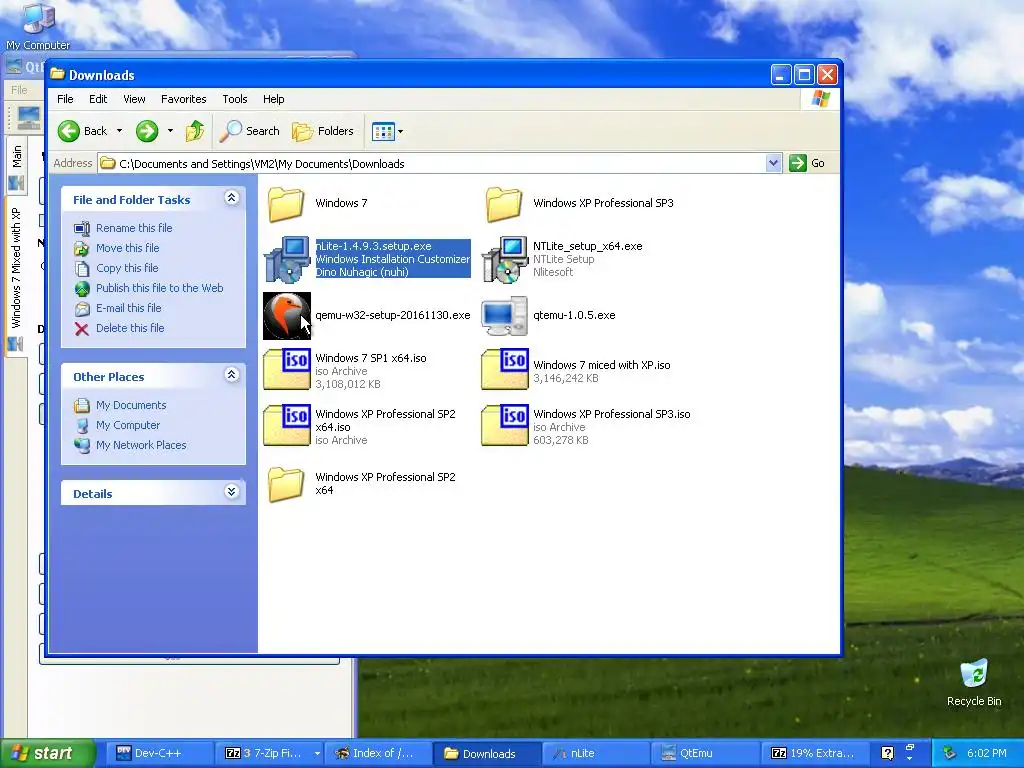Select Windows 7 miced with XP.iso icon
The height and width of the screenshot is (768, 1024).
(x=505, y=370)
